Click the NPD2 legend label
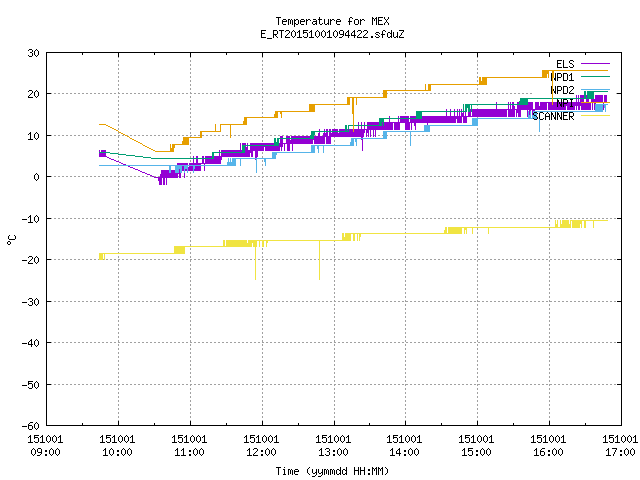The height and width of the screenshot is (480, 640). pos(562,90)
